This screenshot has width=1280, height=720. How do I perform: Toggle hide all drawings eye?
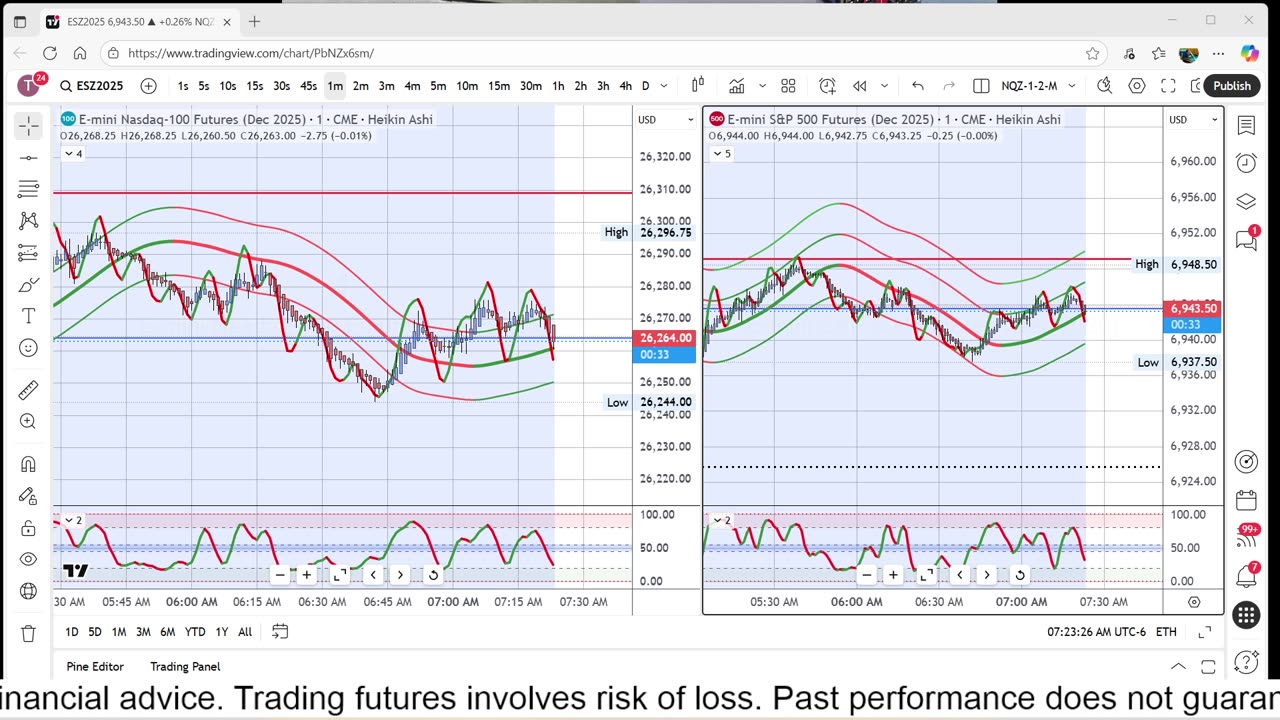coord(28,559)
